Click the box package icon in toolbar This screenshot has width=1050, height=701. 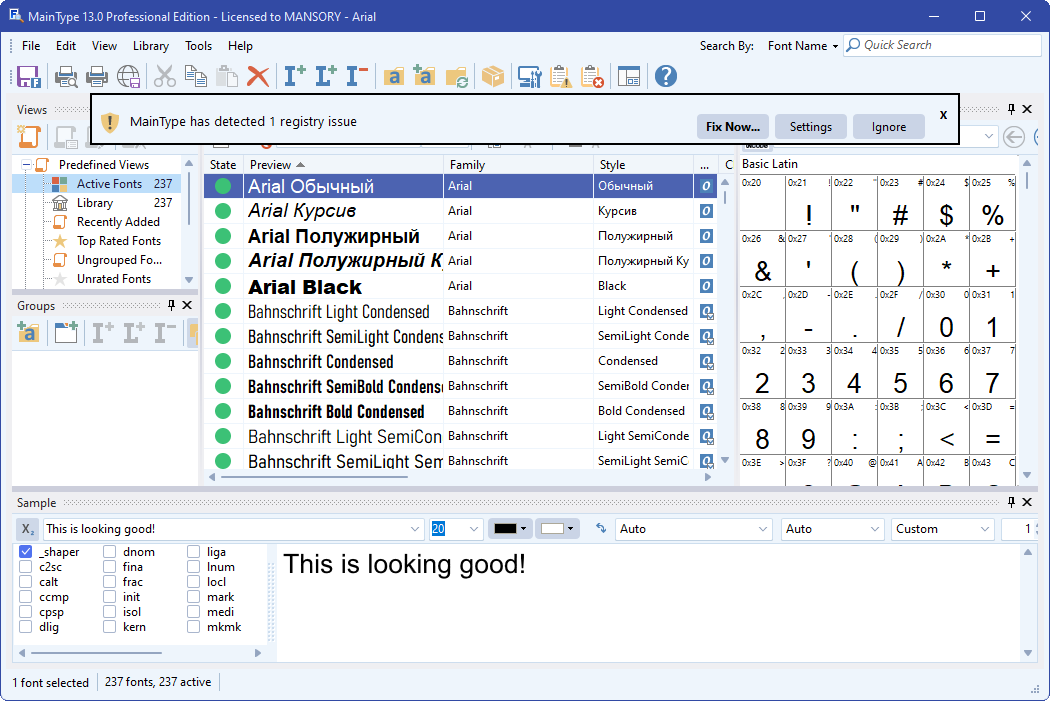tap(493, 76)
